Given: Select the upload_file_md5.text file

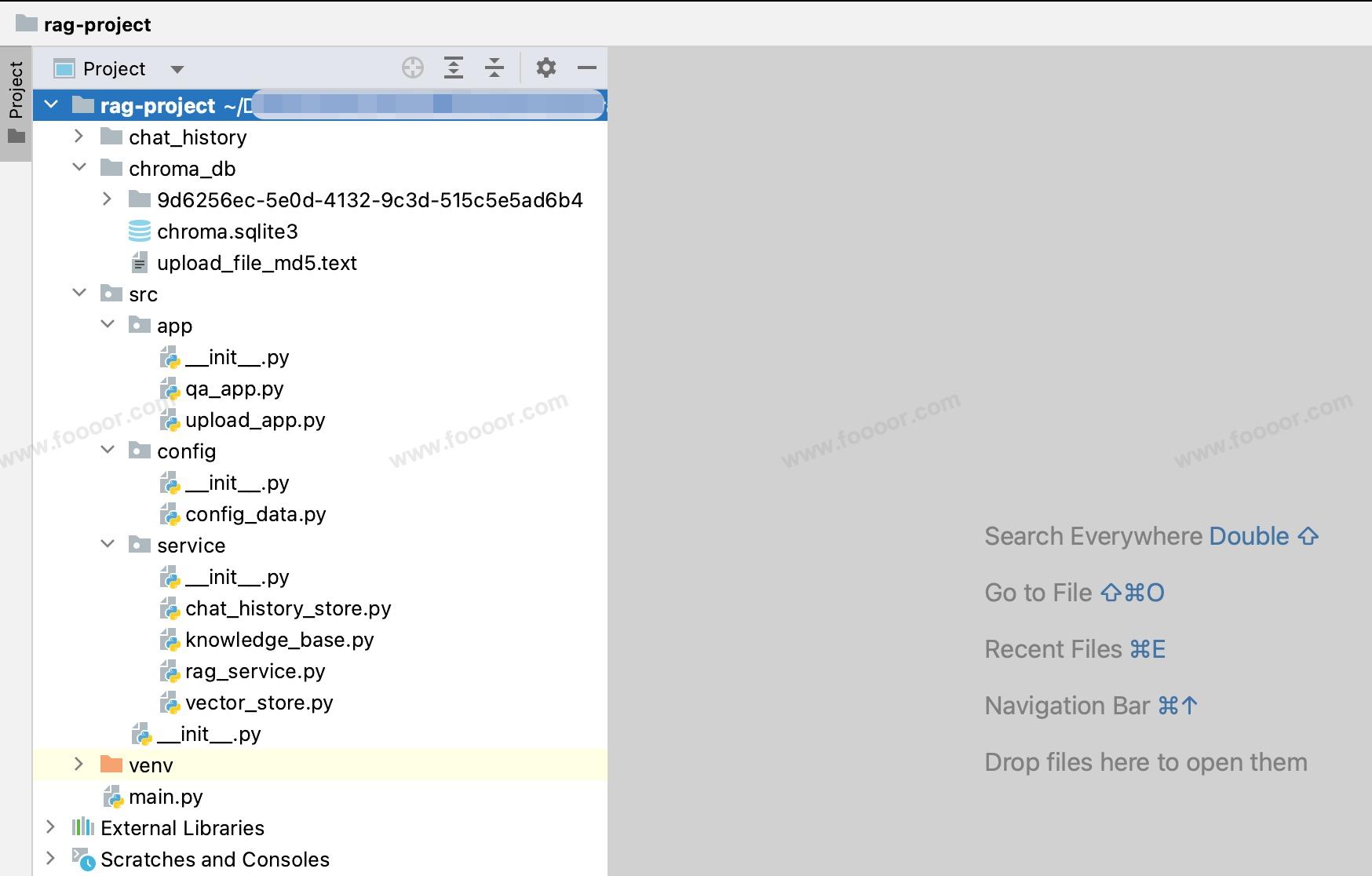Looking at the screenshot, I should click(x=257, y=263).
